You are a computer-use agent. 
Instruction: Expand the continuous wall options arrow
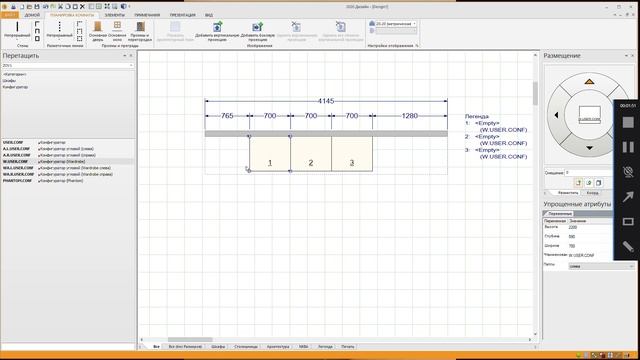17,40
